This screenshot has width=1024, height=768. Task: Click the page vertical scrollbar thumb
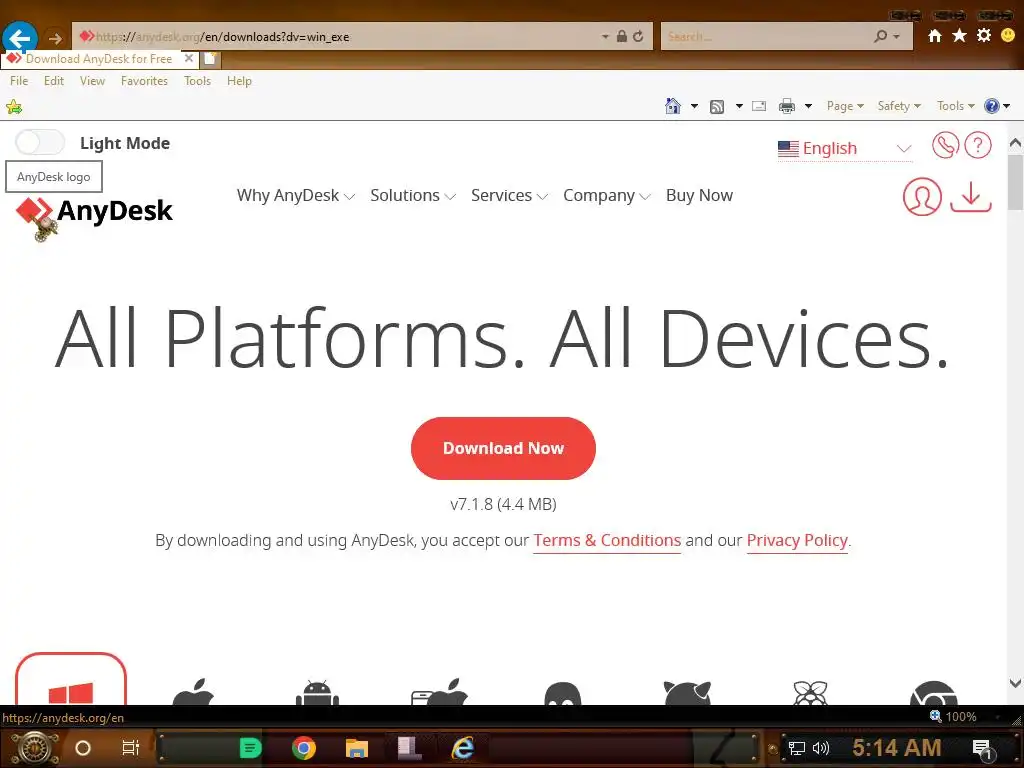[1015, 184]
